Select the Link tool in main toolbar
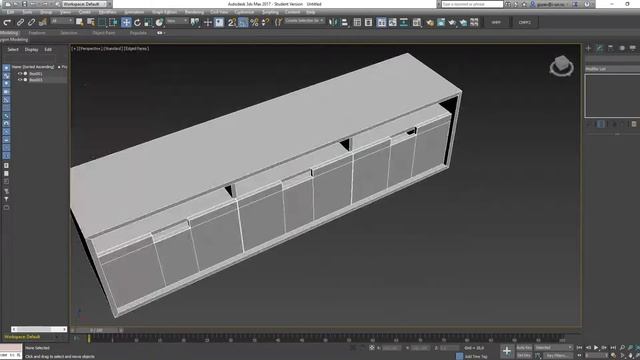The height and width of the screenshot is (360, 640). (20, 22)
